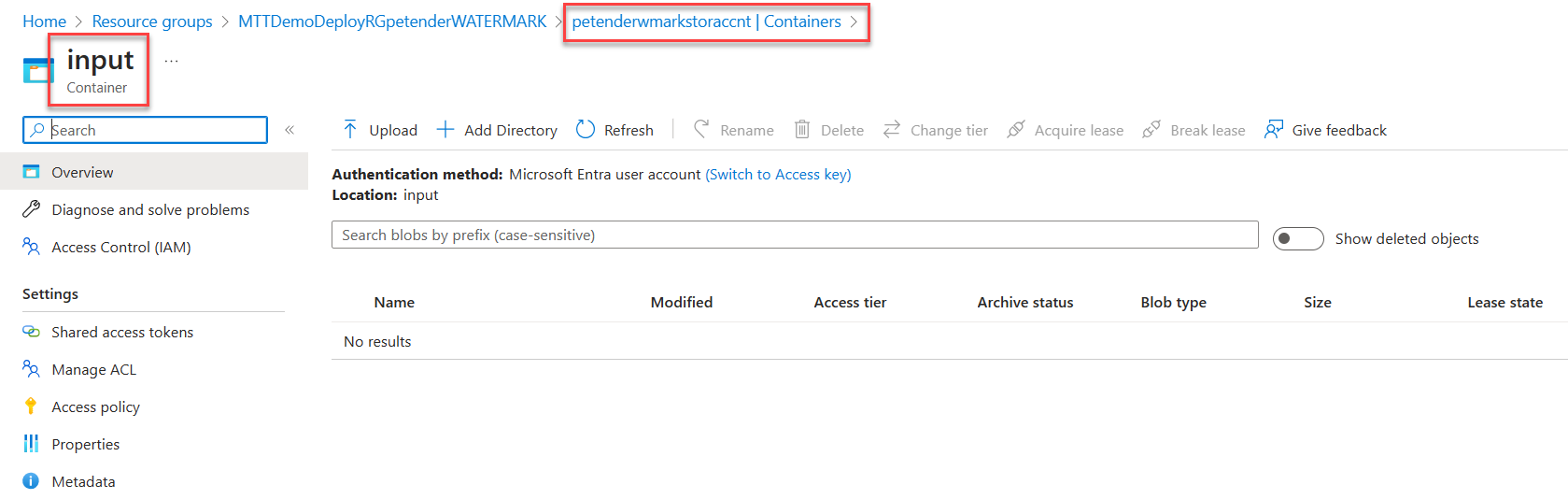Click the Add Directory plus icon
Screen dimensions: 1568x499
pyautogui.click(x=445, y=130)
